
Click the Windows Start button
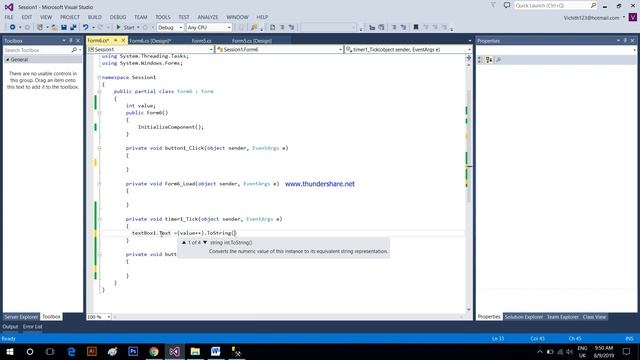tap(10, 351)
